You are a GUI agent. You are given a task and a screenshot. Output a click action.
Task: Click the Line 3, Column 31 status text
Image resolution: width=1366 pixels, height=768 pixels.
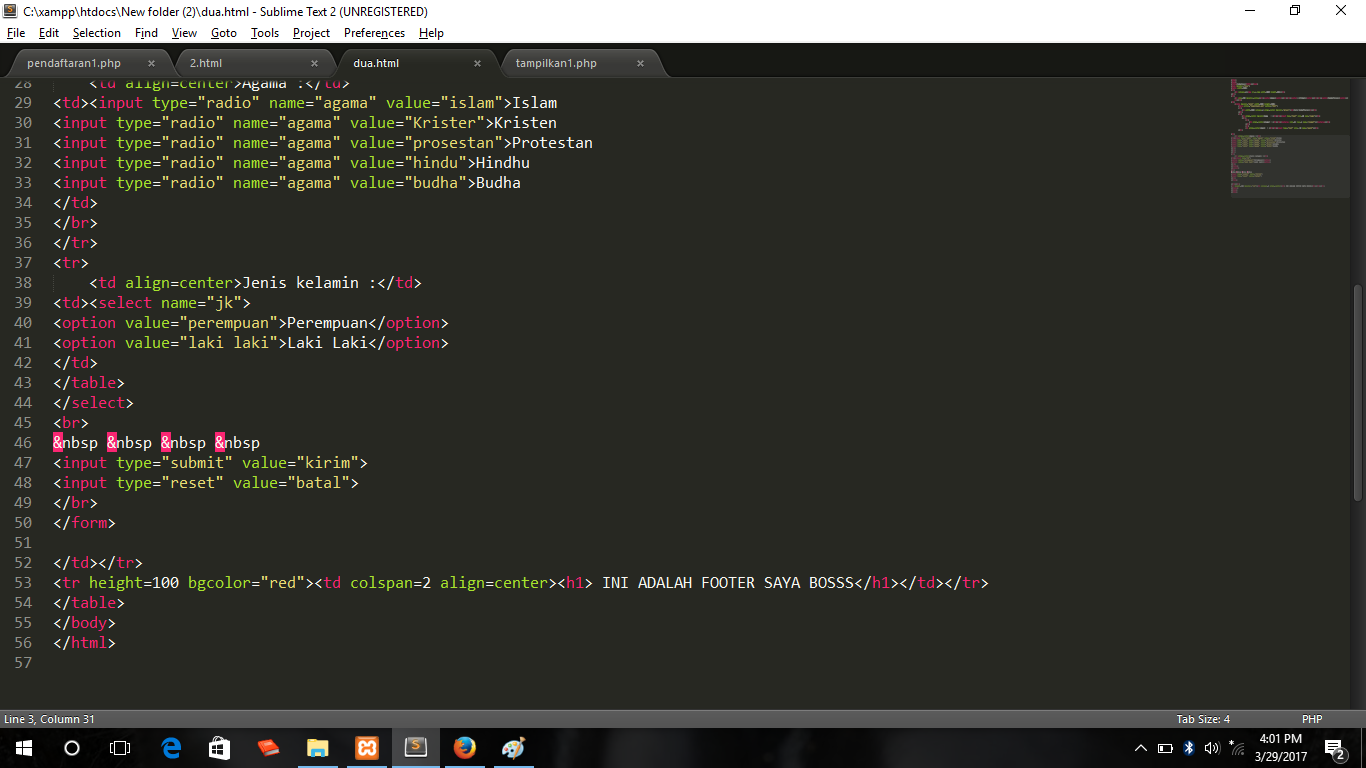[x=49, y=719]
